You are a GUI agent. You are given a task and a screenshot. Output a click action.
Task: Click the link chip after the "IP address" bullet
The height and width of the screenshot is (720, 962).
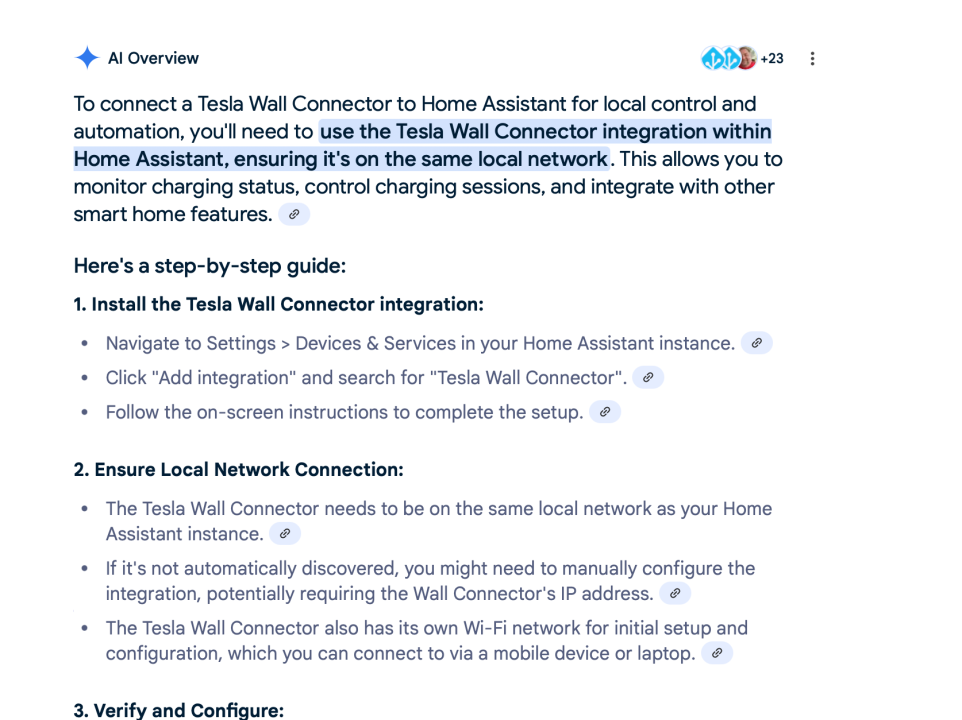pyautogui.click(x=675, y=593)
